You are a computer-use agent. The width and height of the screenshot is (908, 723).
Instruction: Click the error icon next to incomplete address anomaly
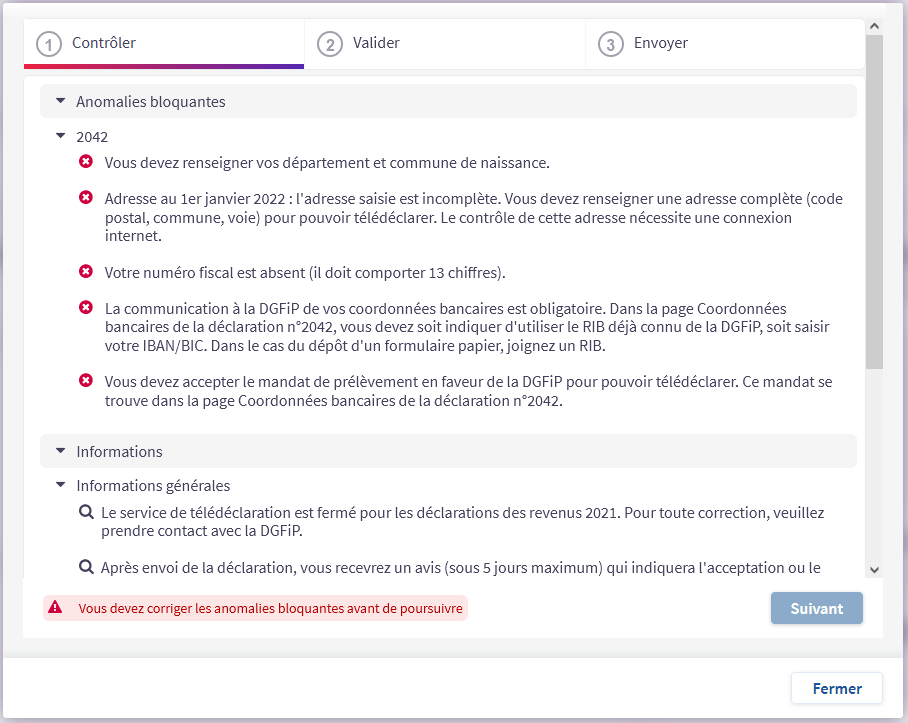tap(86, 199)
